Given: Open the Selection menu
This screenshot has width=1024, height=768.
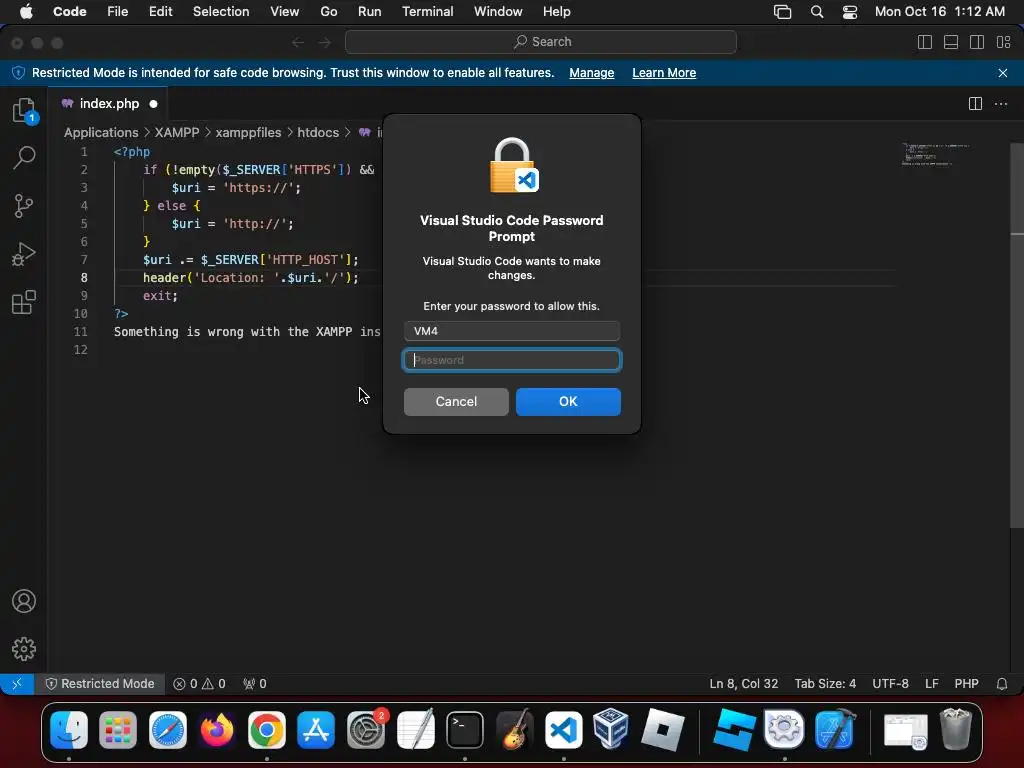Looking at the screenshot, I should point(221,12).
